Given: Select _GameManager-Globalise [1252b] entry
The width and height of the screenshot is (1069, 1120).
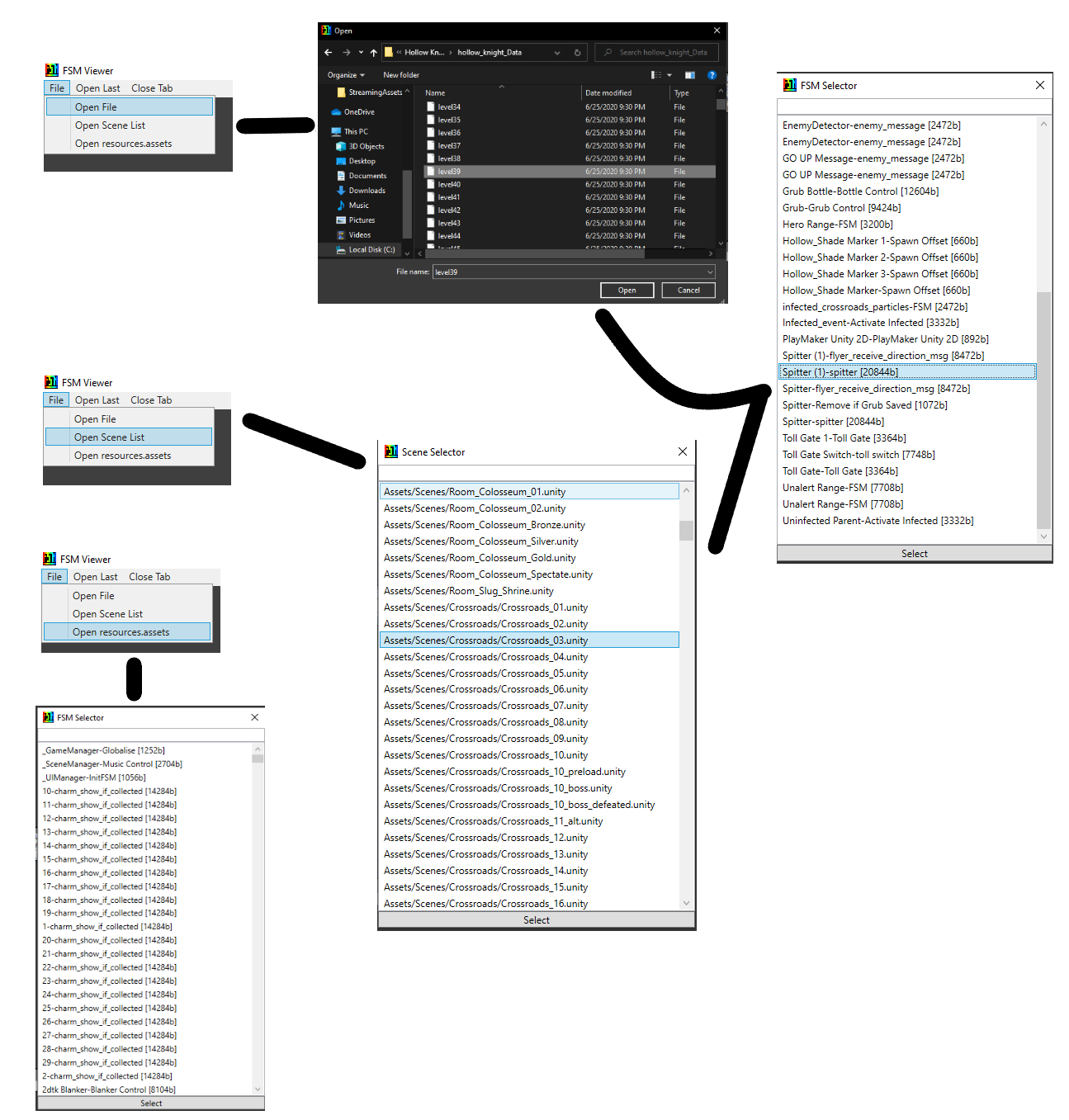Looking at the screenshot, I should point(145,750).
